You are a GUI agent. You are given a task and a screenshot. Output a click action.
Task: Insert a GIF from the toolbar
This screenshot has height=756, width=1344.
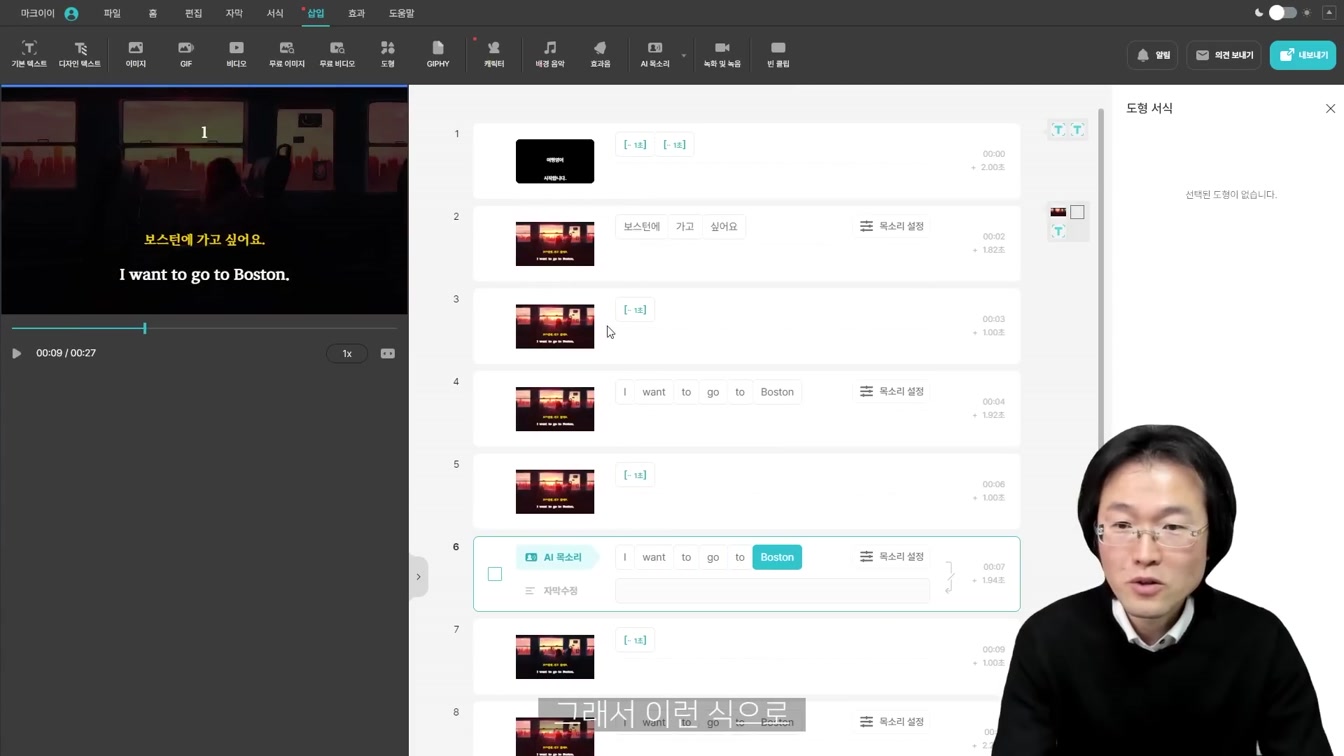pos(186,54)
